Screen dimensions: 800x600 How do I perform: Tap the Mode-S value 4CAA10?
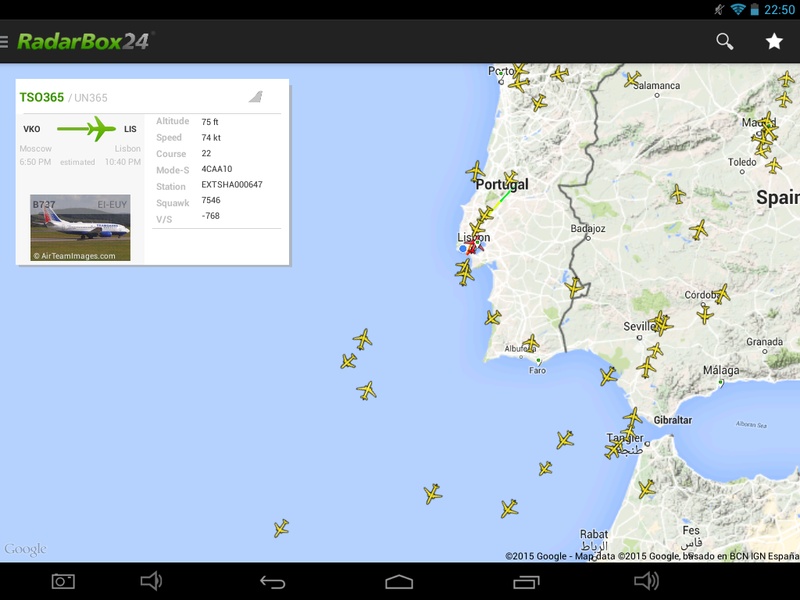click(216, 169)
